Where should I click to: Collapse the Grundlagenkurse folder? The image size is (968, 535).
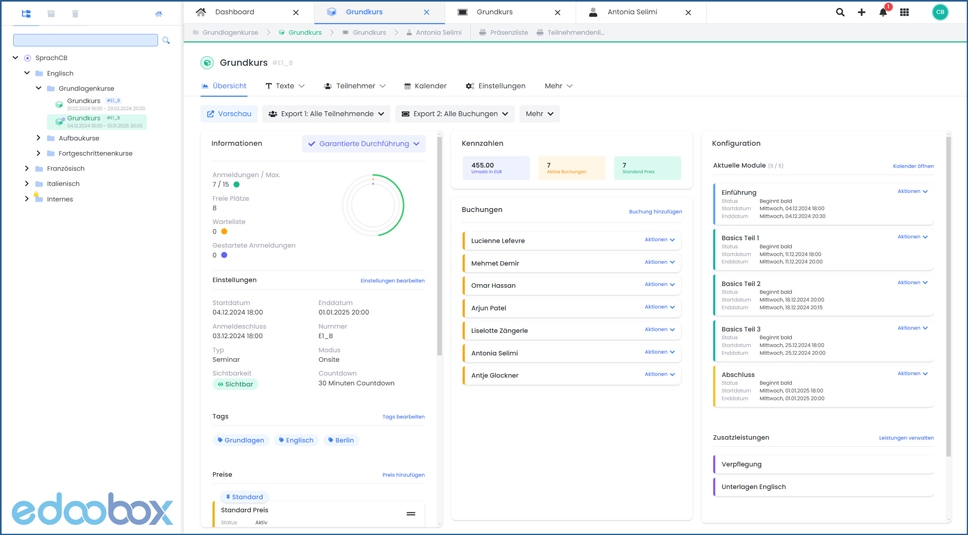click(x=38, y=88)
